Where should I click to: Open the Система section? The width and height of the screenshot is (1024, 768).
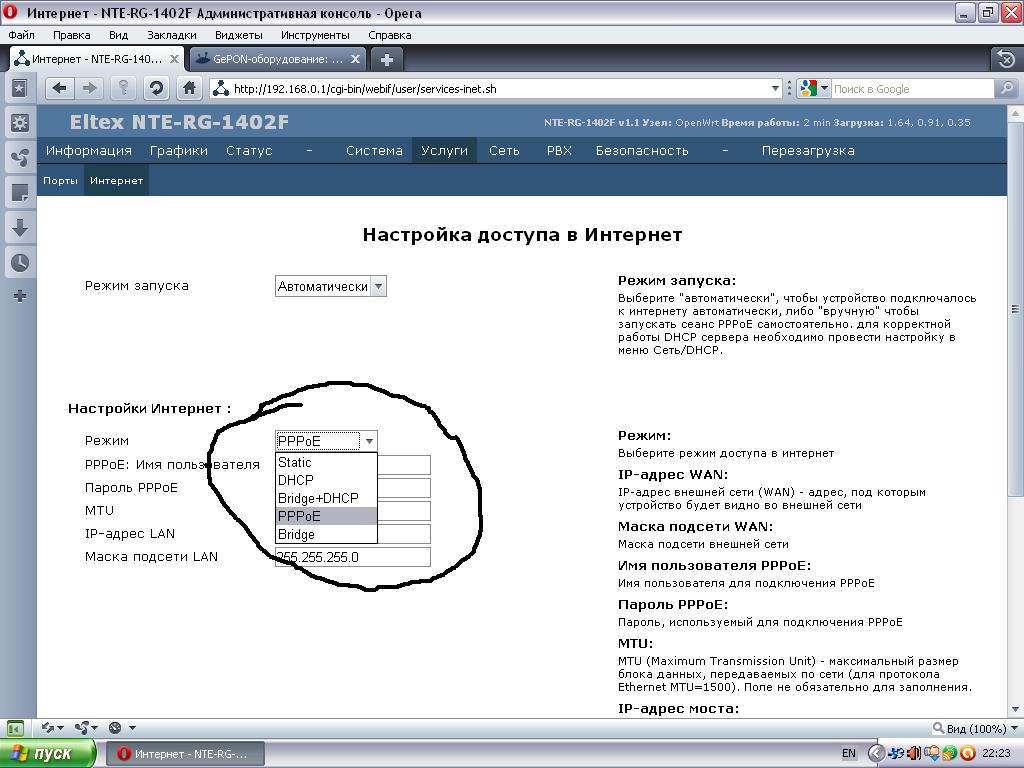coord(374,150)
